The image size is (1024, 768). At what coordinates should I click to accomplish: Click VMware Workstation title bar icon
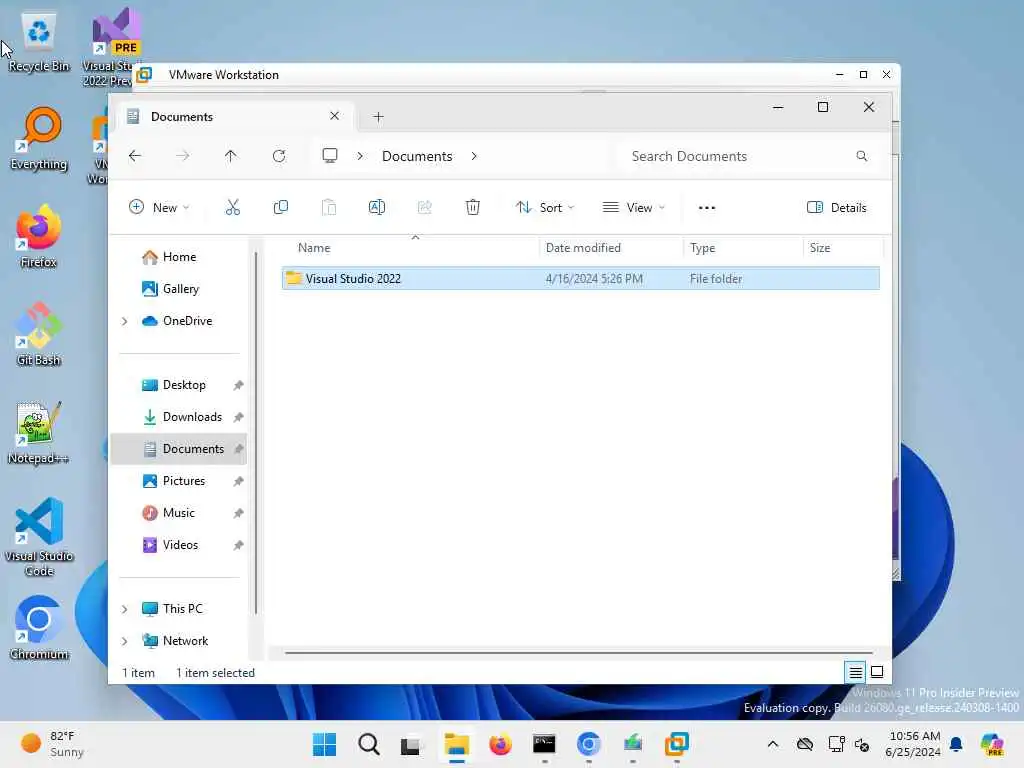pyautogui.click(x=144, y=74)
